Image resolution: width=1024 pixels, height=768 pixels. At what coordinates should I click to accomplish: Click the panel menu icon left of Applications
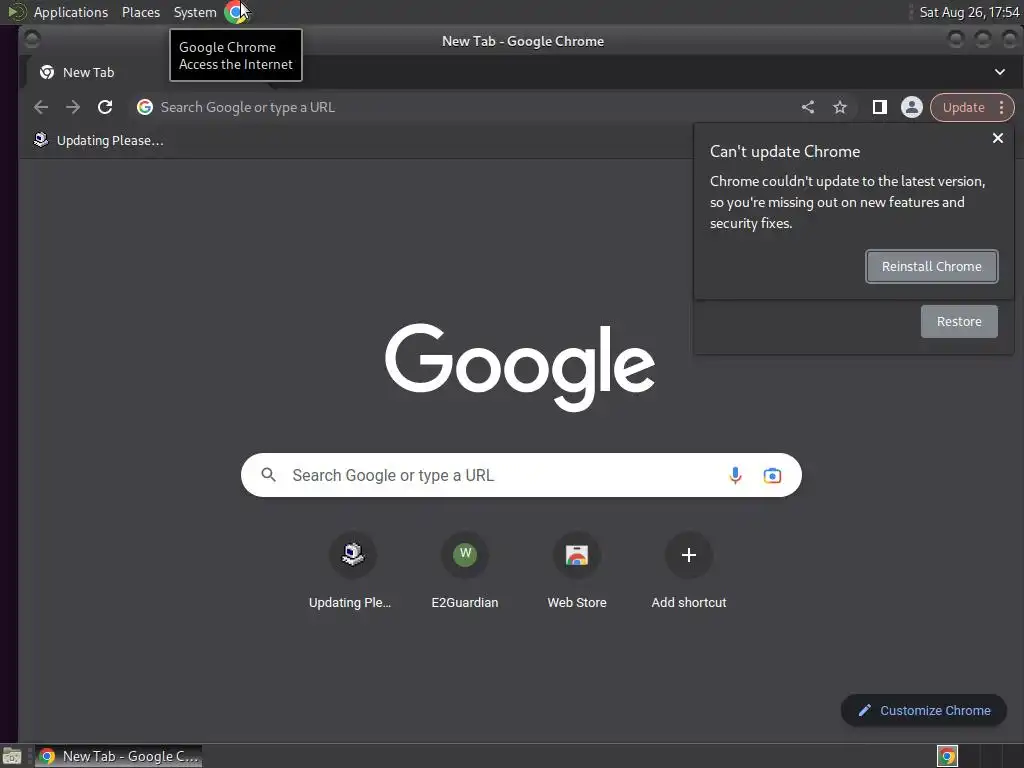coord(16,12)
